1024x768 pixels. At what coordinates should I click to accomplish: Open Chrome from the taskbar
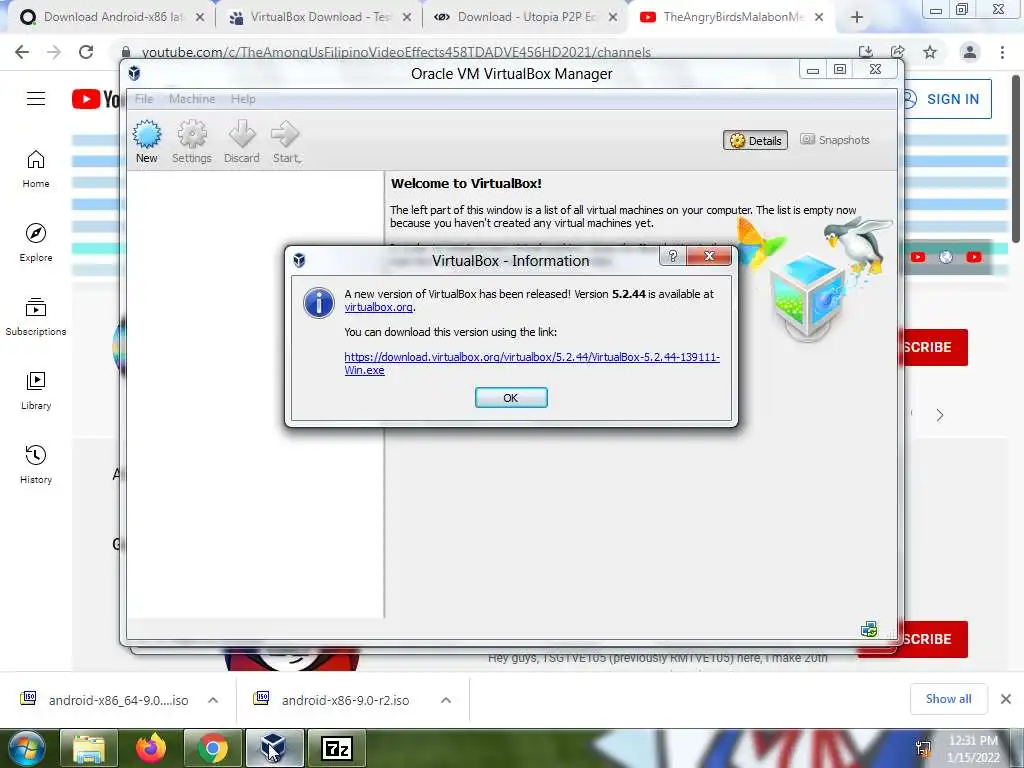(213, 748)
